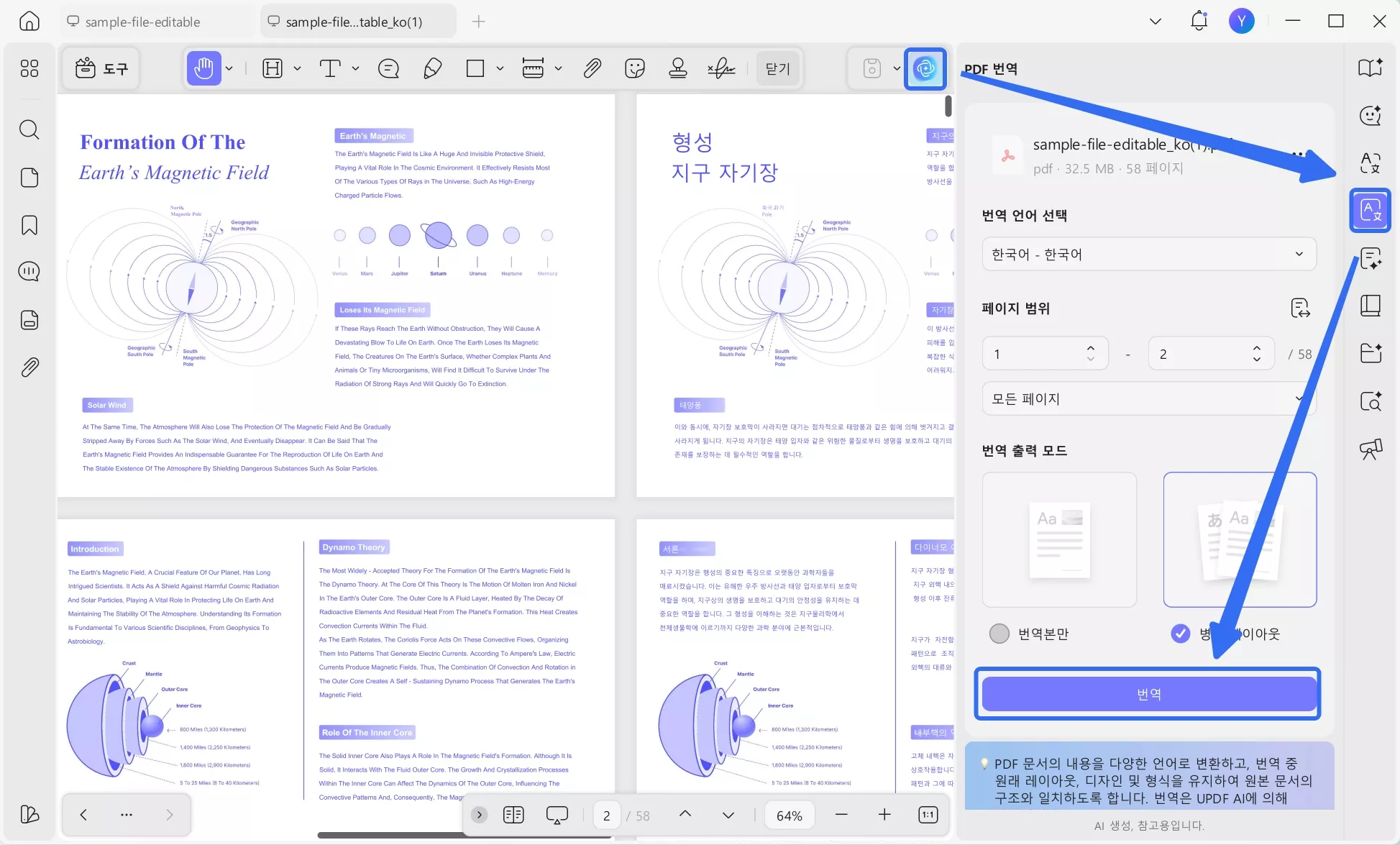Open the signature tool
This screenshot has width=1400, height=845.
[x=720, y=68]
